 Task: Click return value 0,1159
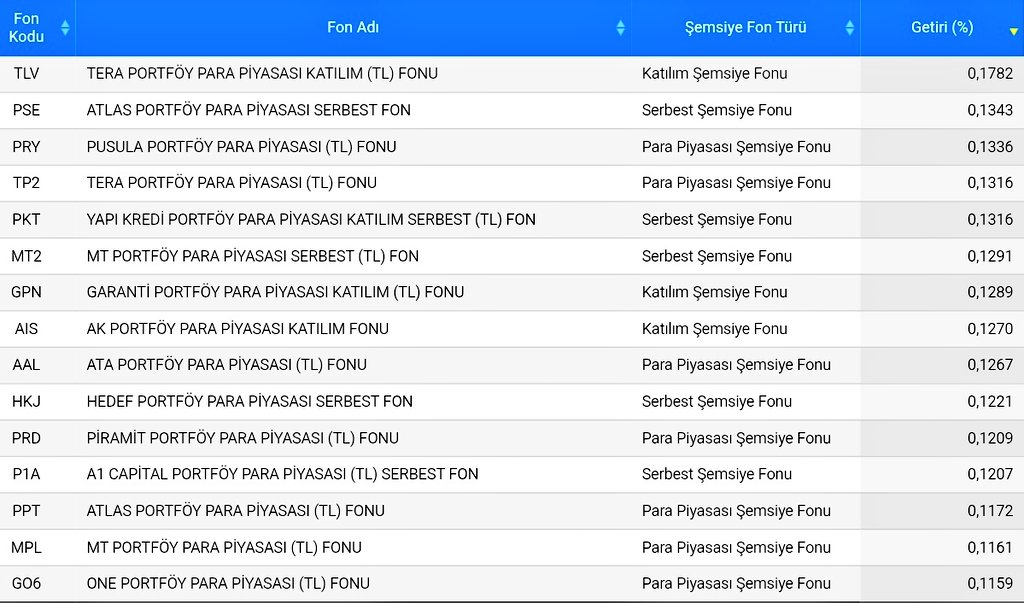point(990,583)
